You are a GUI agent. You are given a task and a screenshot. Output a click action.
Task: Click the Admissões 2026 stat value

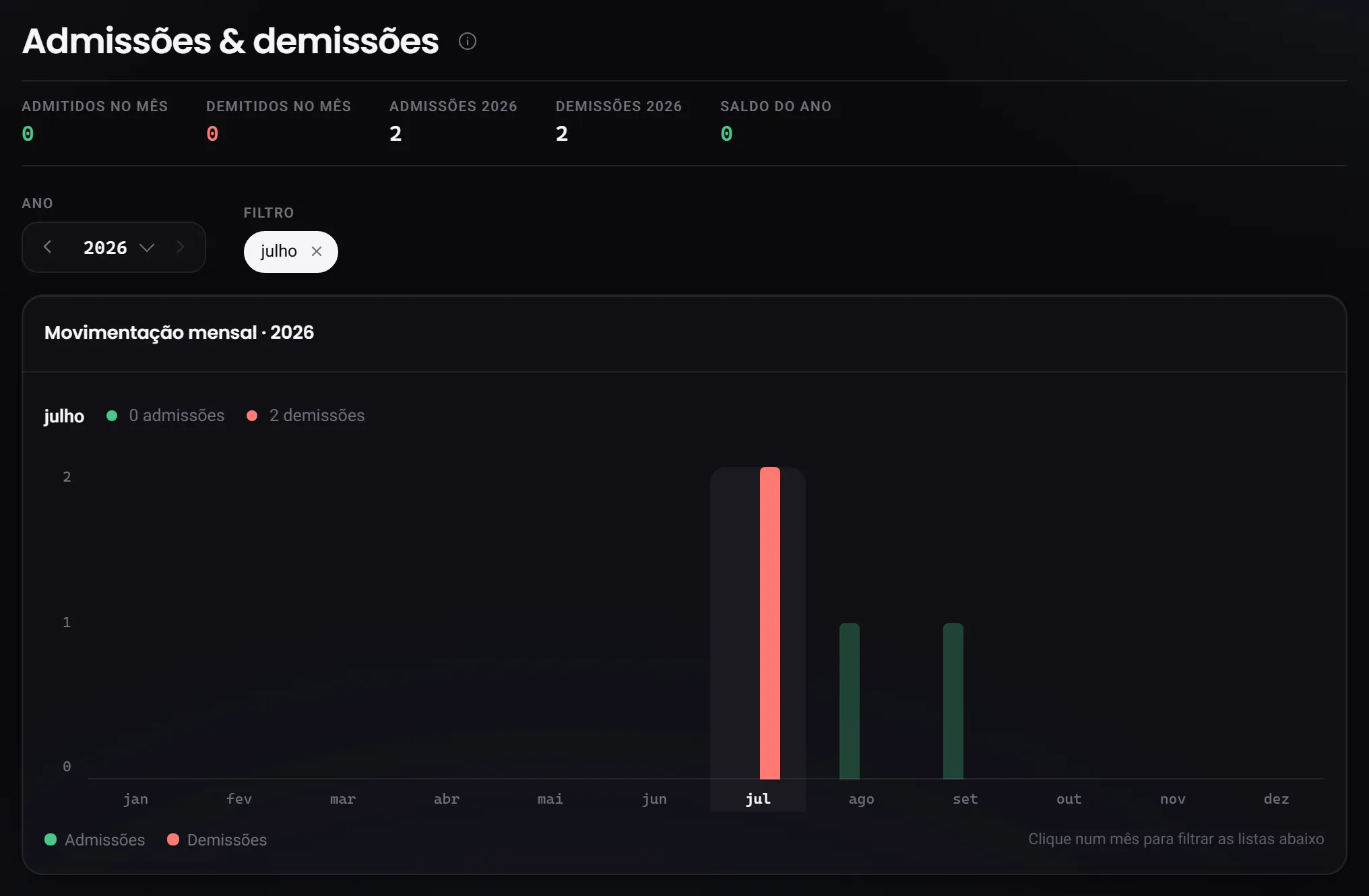[395, 134]
